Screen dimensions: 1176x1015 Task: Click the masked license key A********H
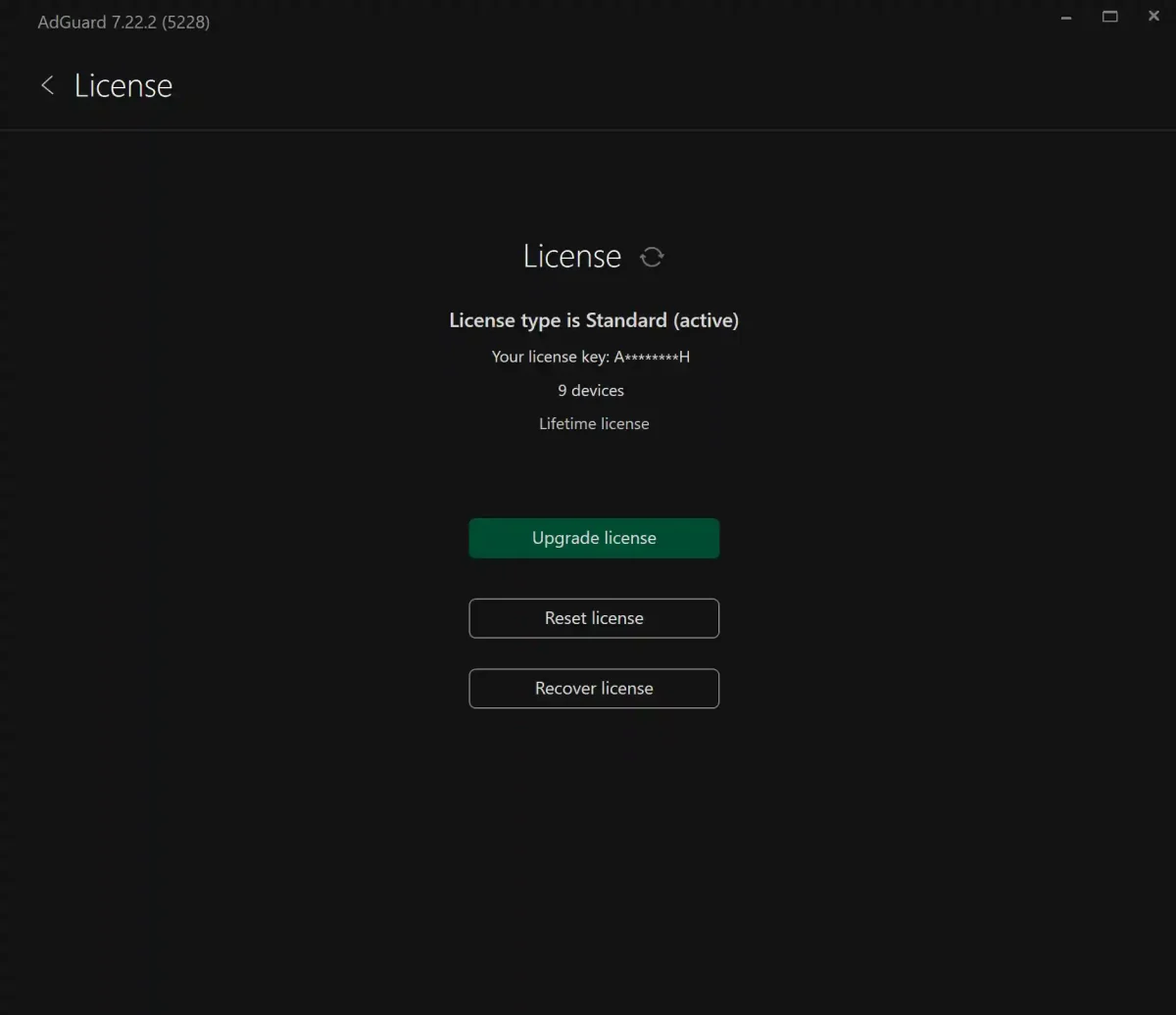pos(653,357)
